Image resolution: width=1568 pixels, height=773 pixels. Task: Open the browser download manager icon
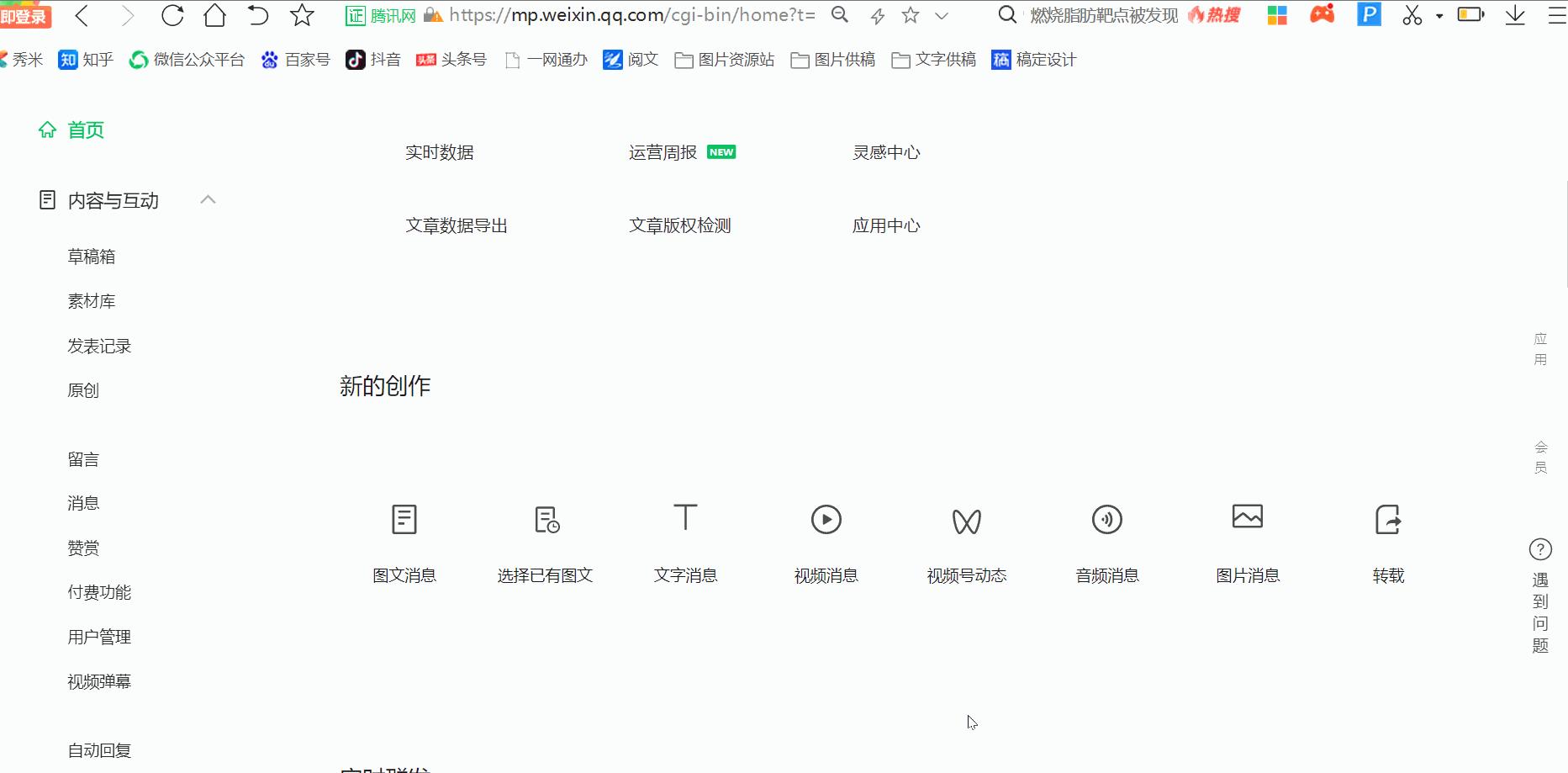tap(1514, 14)
